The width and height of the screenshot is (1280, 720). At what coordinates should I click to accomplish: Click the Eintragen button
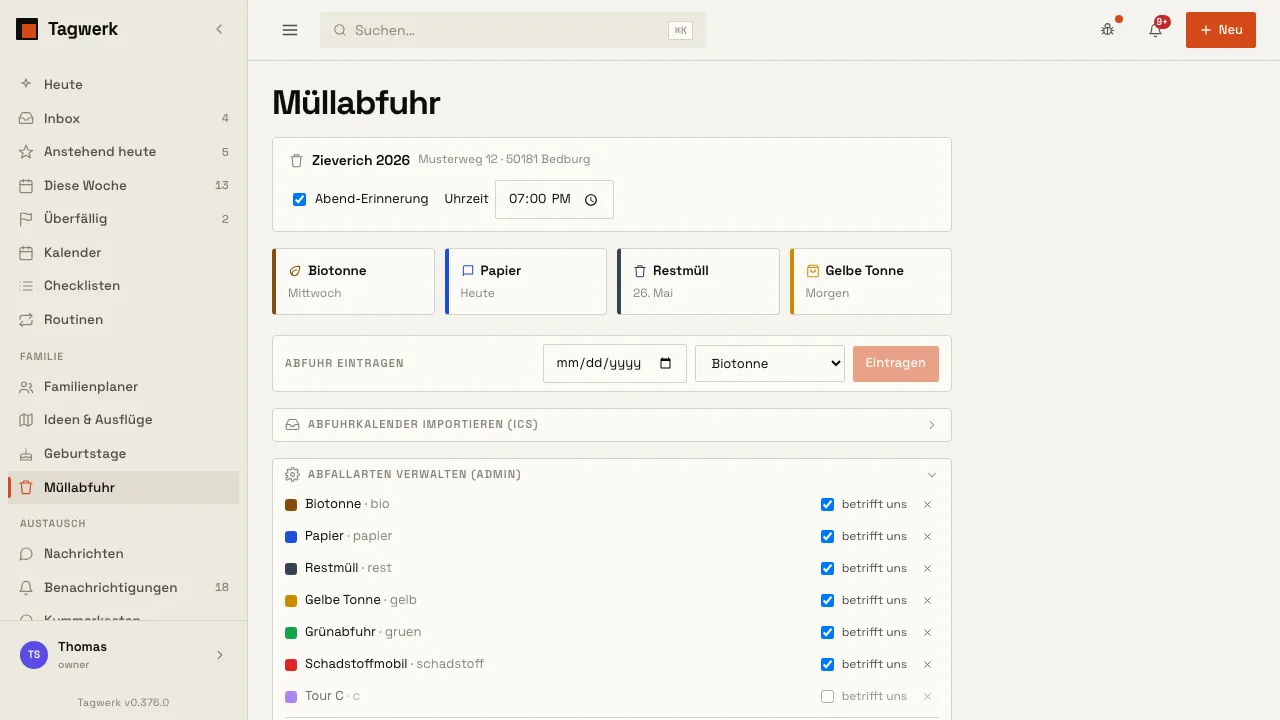(896, 363)
